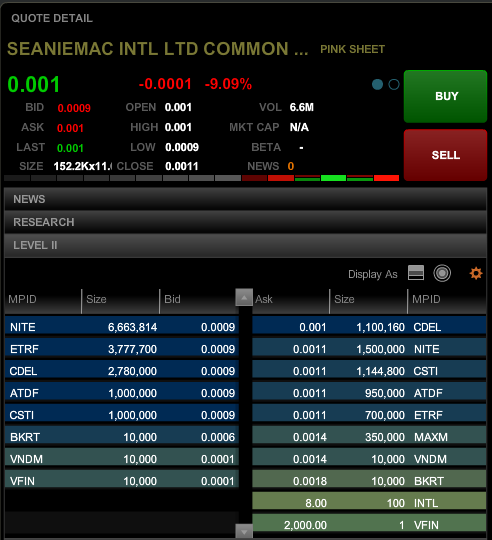Click the SEANIEMAC INTL LTD COMMON title

157,49
